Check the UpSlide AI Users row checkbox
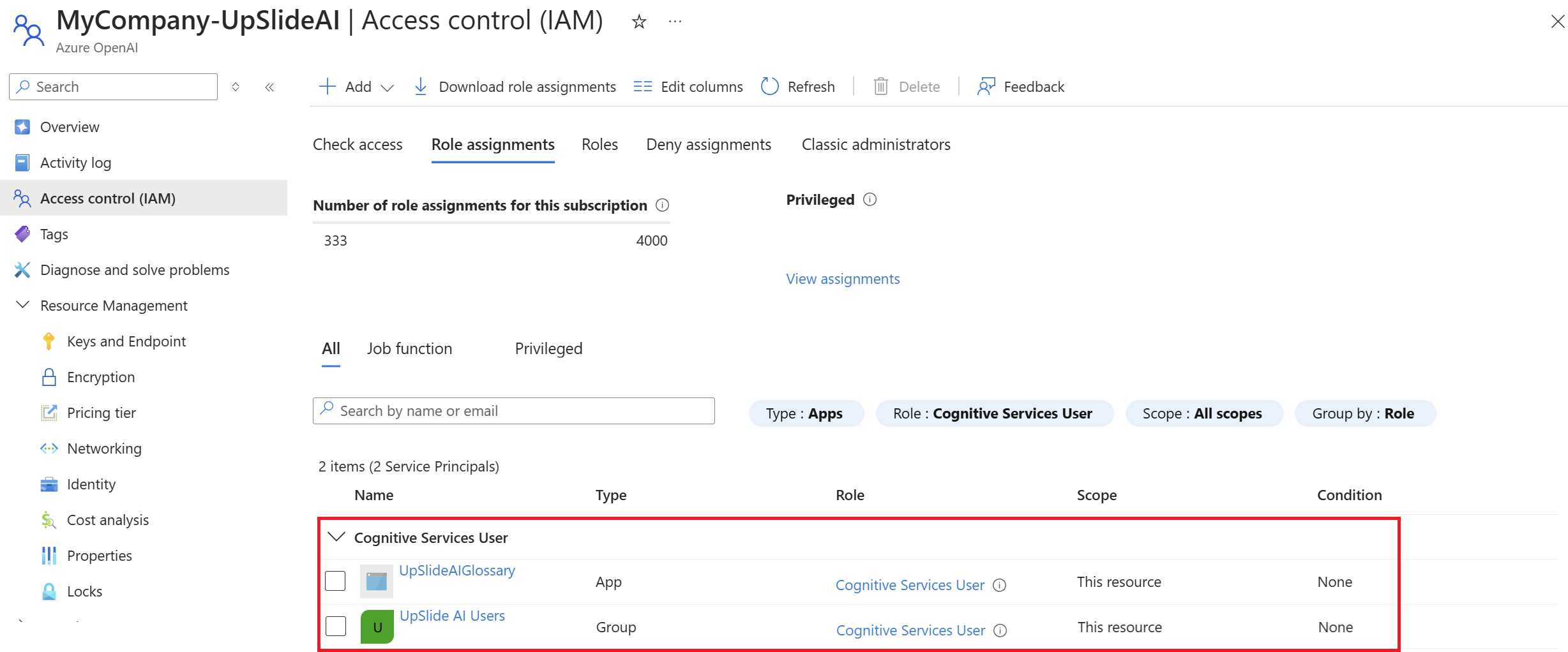1568x652 pixels. point(336,626)
